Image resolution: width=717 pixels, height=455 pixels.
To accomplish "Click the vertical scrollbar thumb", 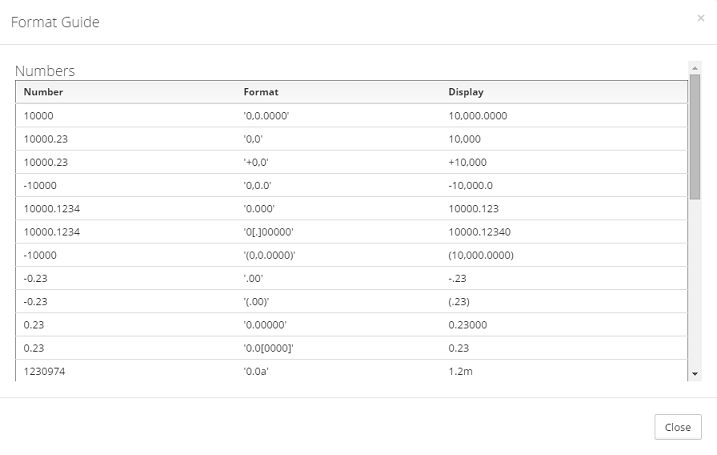I will click(x=695, y=137).
